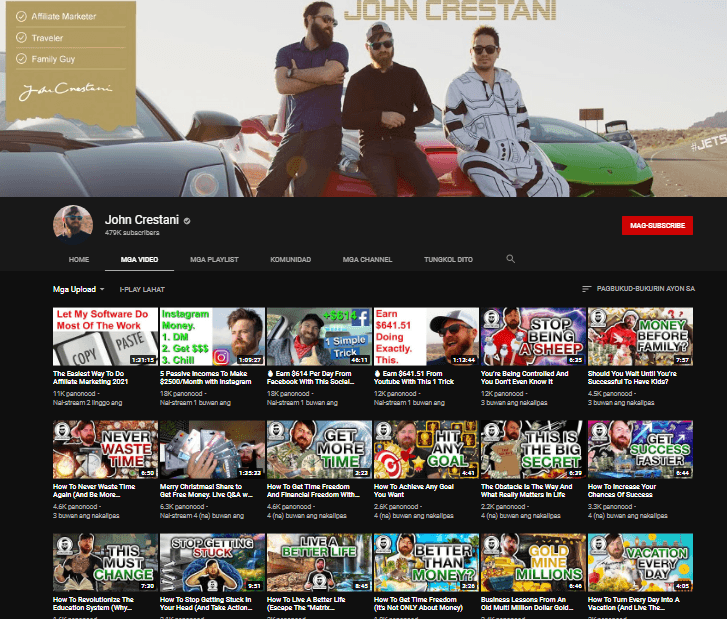This screenshot has height=619, width=727.
Task: Open How To Never Waste Time Again title
Action: (94, 491)
